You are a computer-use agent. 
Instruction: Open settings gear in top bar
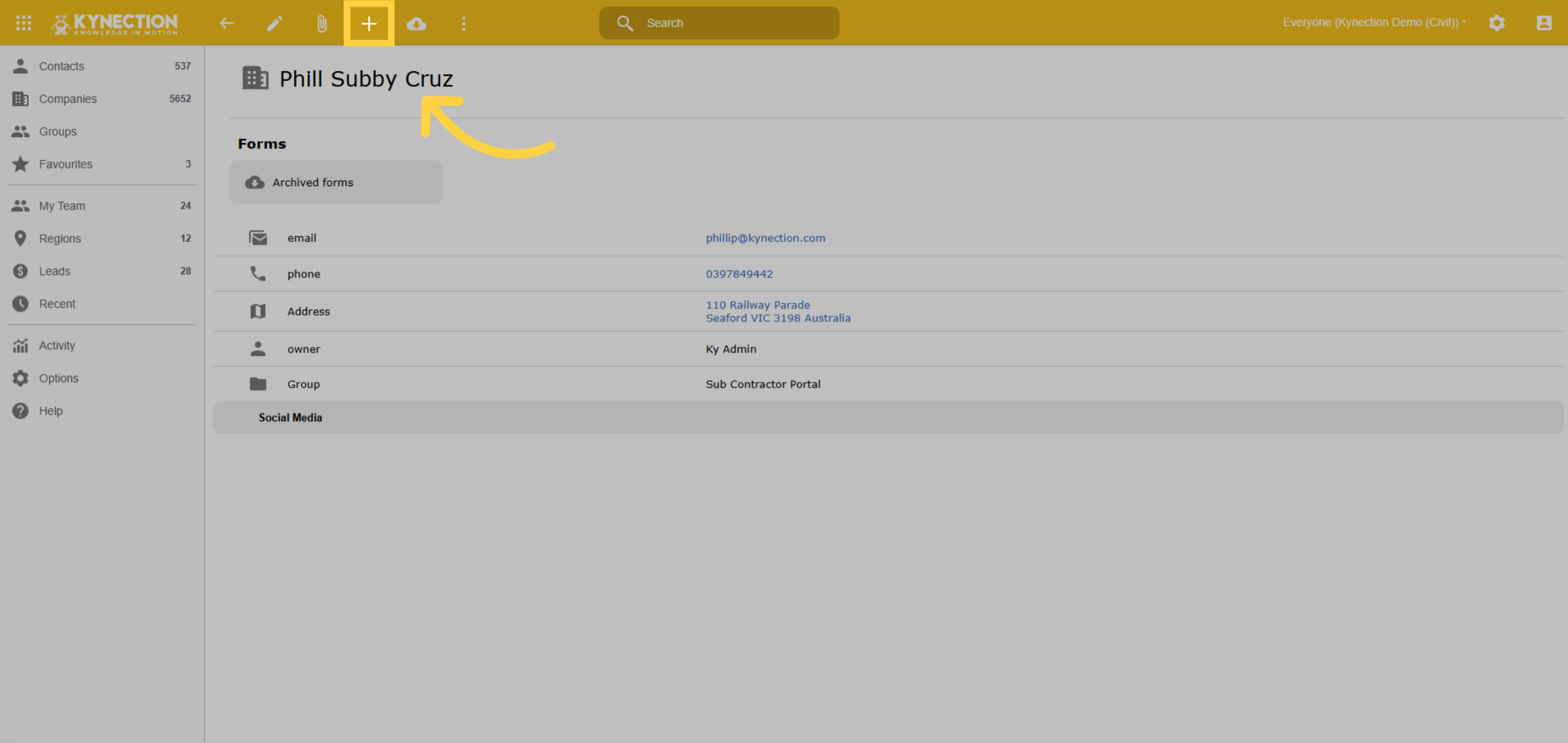1497,23
